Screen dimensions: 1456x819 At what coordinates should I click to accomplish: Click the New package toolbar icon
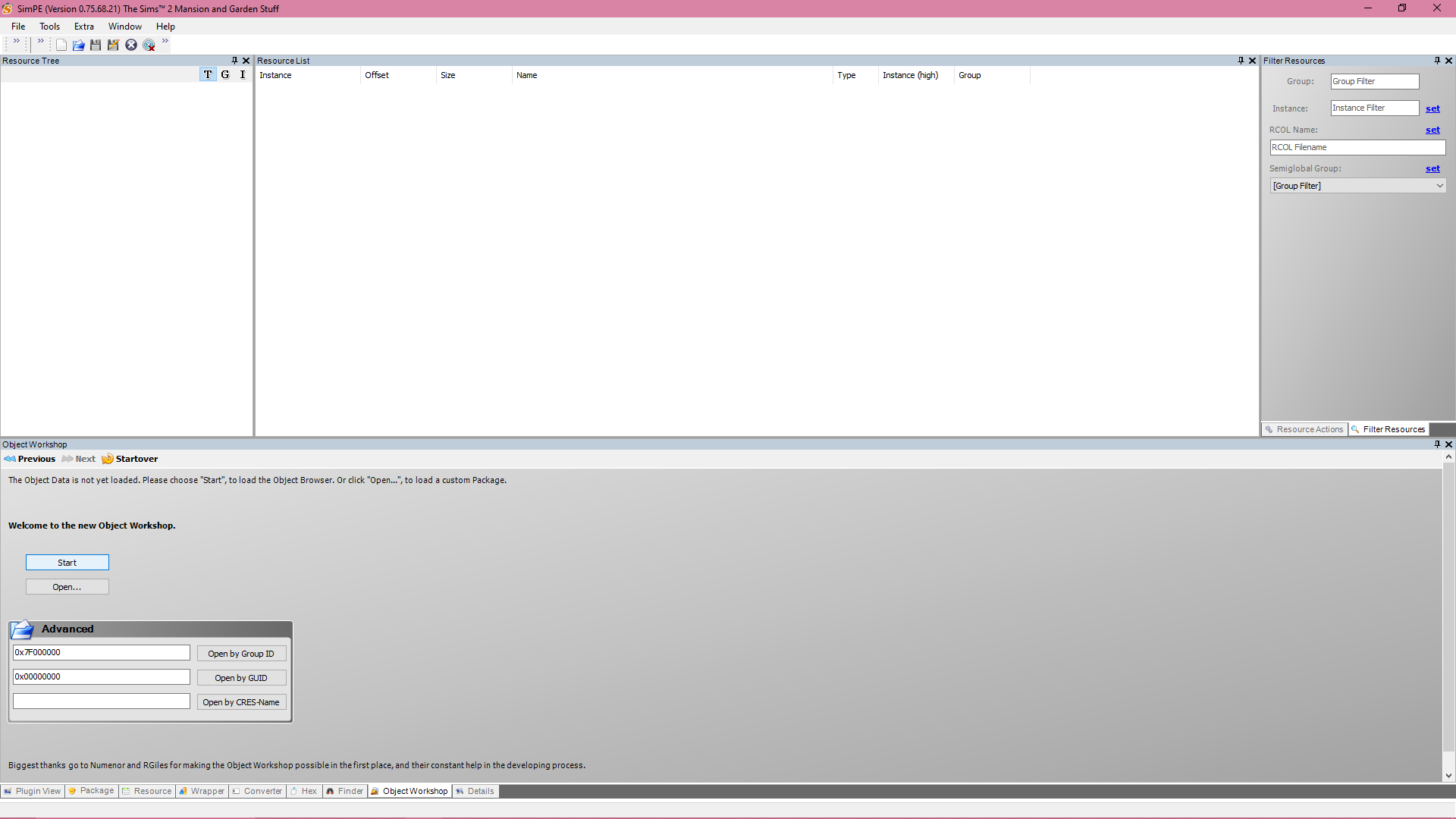point(61,45)
